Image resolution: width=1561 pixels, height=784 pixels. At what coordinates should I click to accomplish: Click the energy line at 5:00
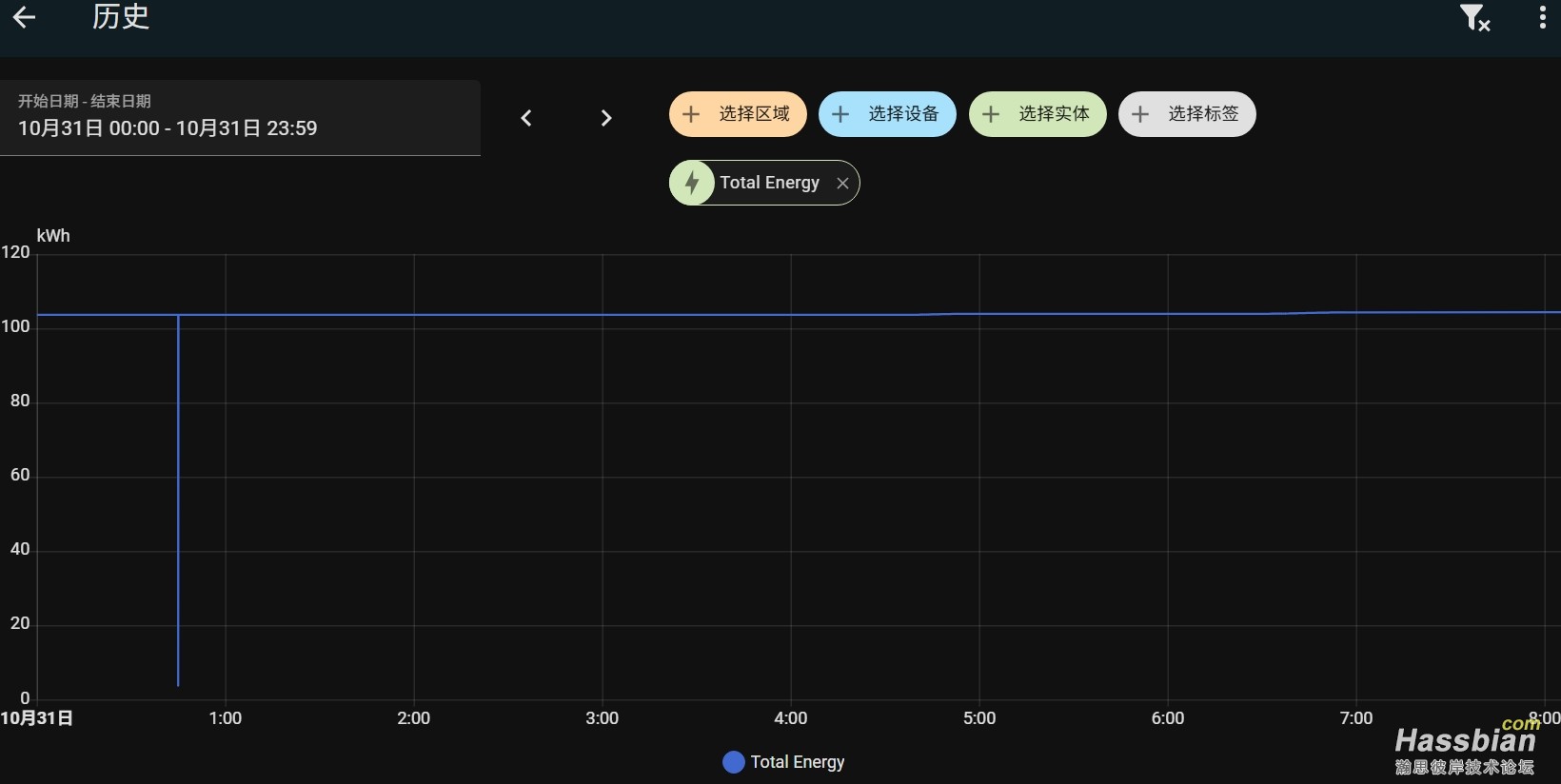coord(979,313)
